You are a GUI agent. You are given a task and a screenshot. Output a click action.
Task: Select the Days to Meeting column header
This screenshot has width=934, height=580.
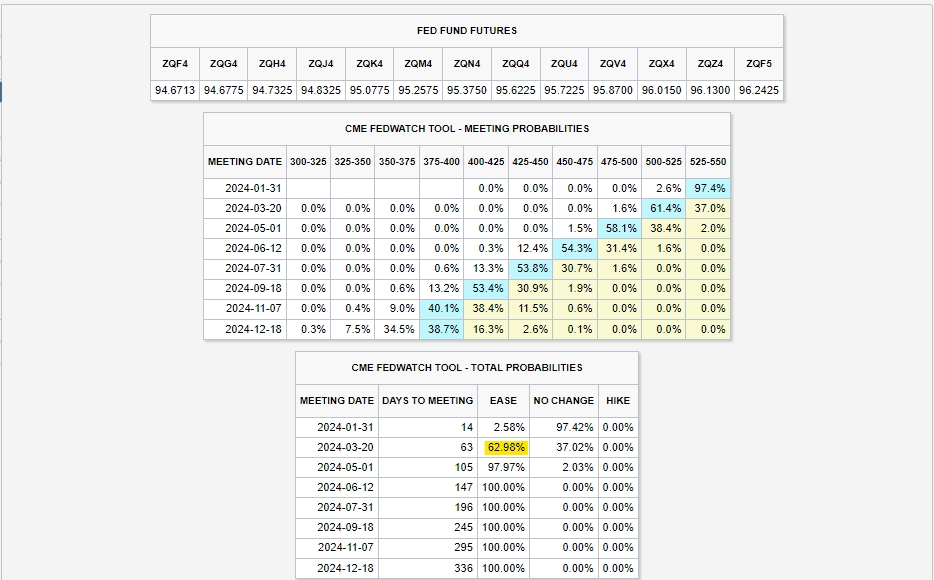[428, 401]
